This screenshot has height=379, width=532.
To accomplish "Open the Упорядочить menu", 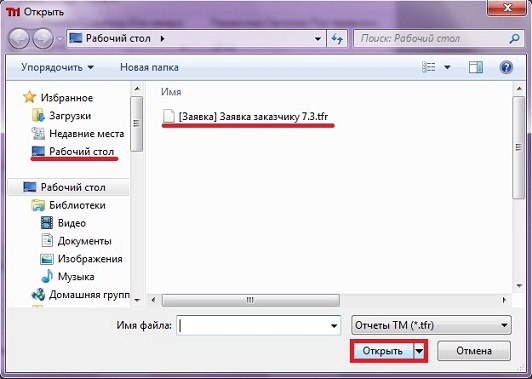I will pyautogui.click(x=57, y=67).
